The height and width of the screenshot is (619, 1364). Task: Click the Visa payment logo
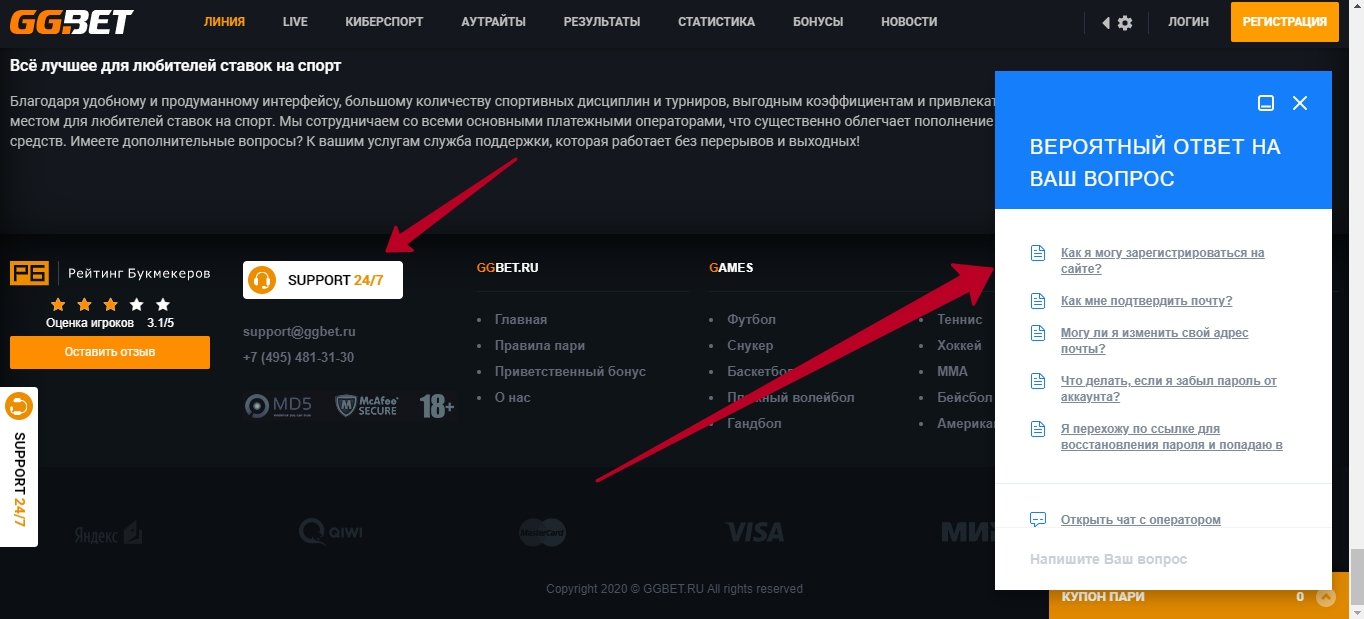(754, 532)
